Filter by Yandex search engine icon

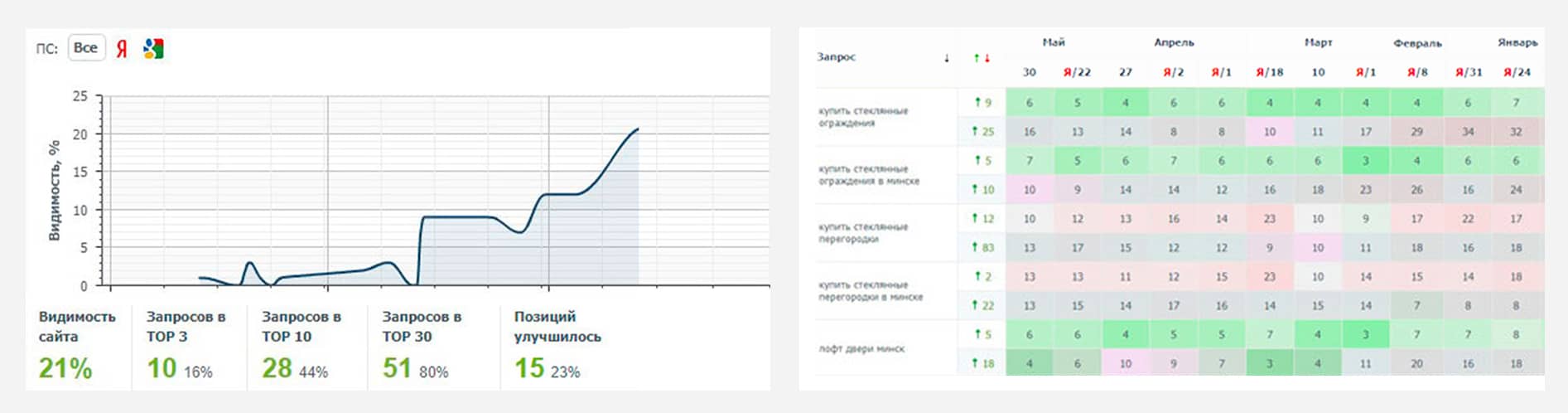122,49
